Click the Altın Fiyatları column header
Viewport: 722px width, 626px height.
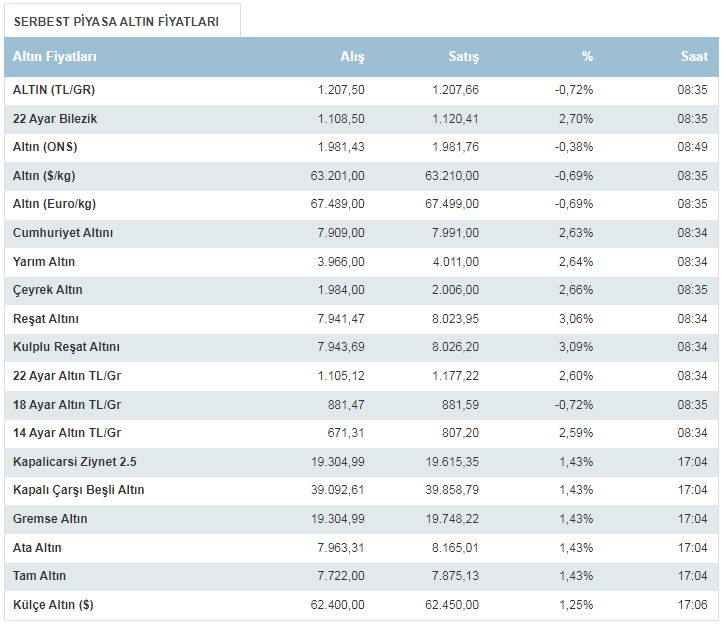coord(55,57)
